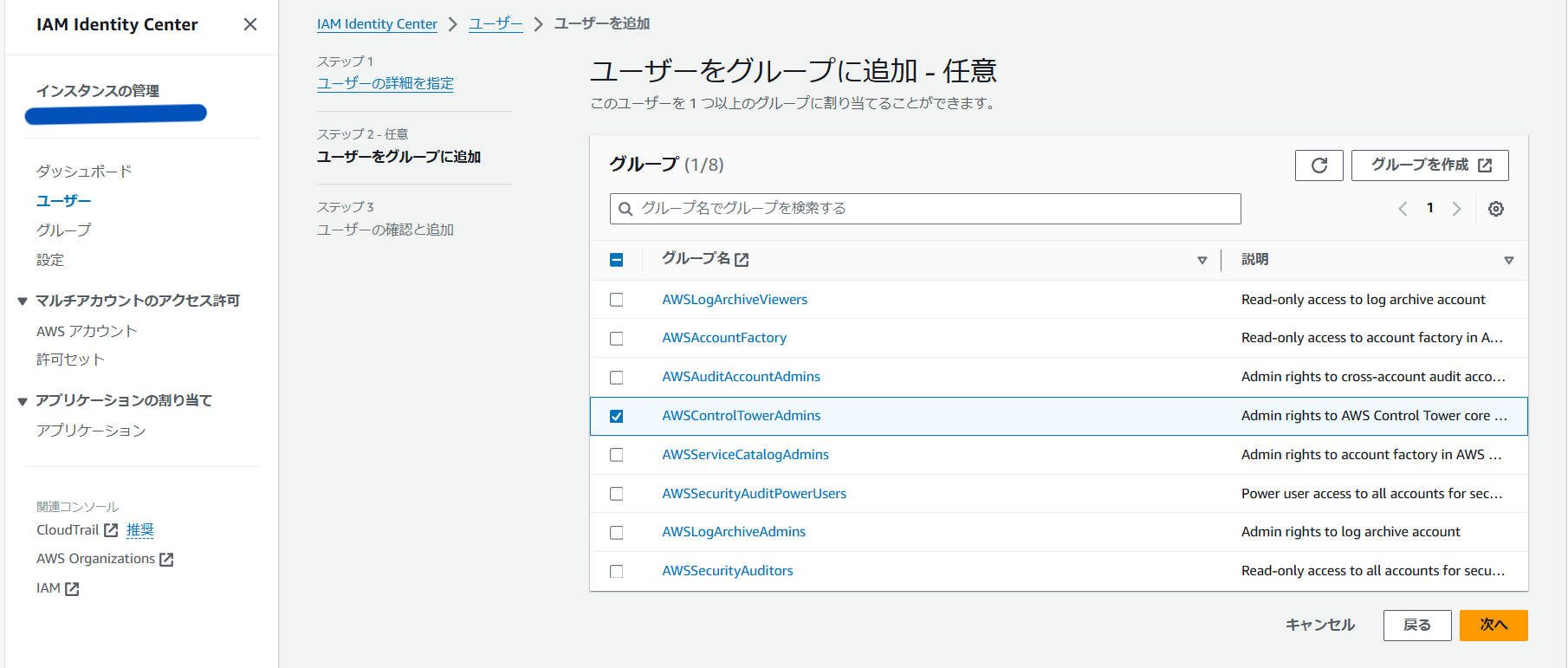Collapse アプリケーションの割り当て section

click(23, 401)
